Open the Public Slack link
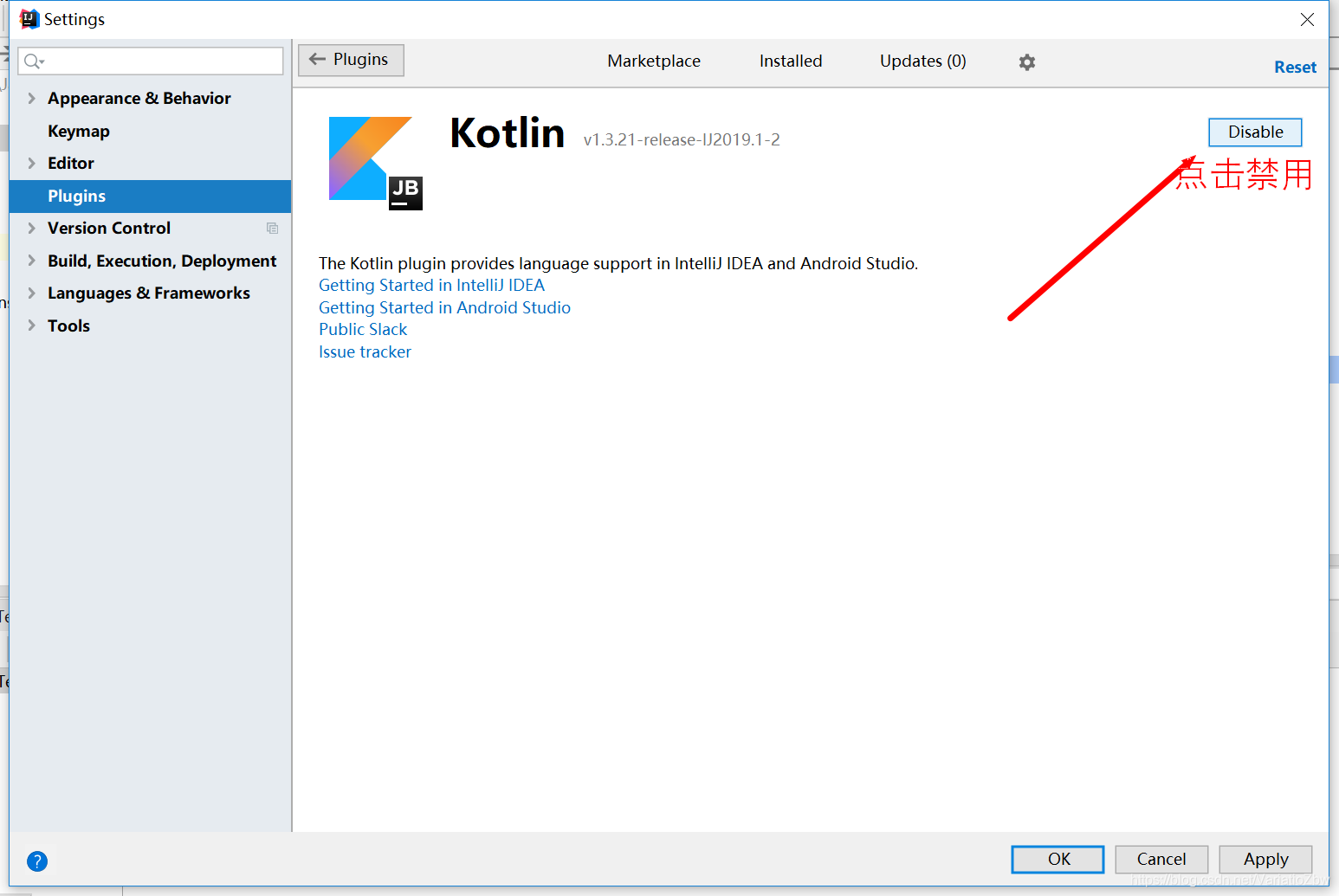Screen dimensions: 1339x896 tap(363, 330)
